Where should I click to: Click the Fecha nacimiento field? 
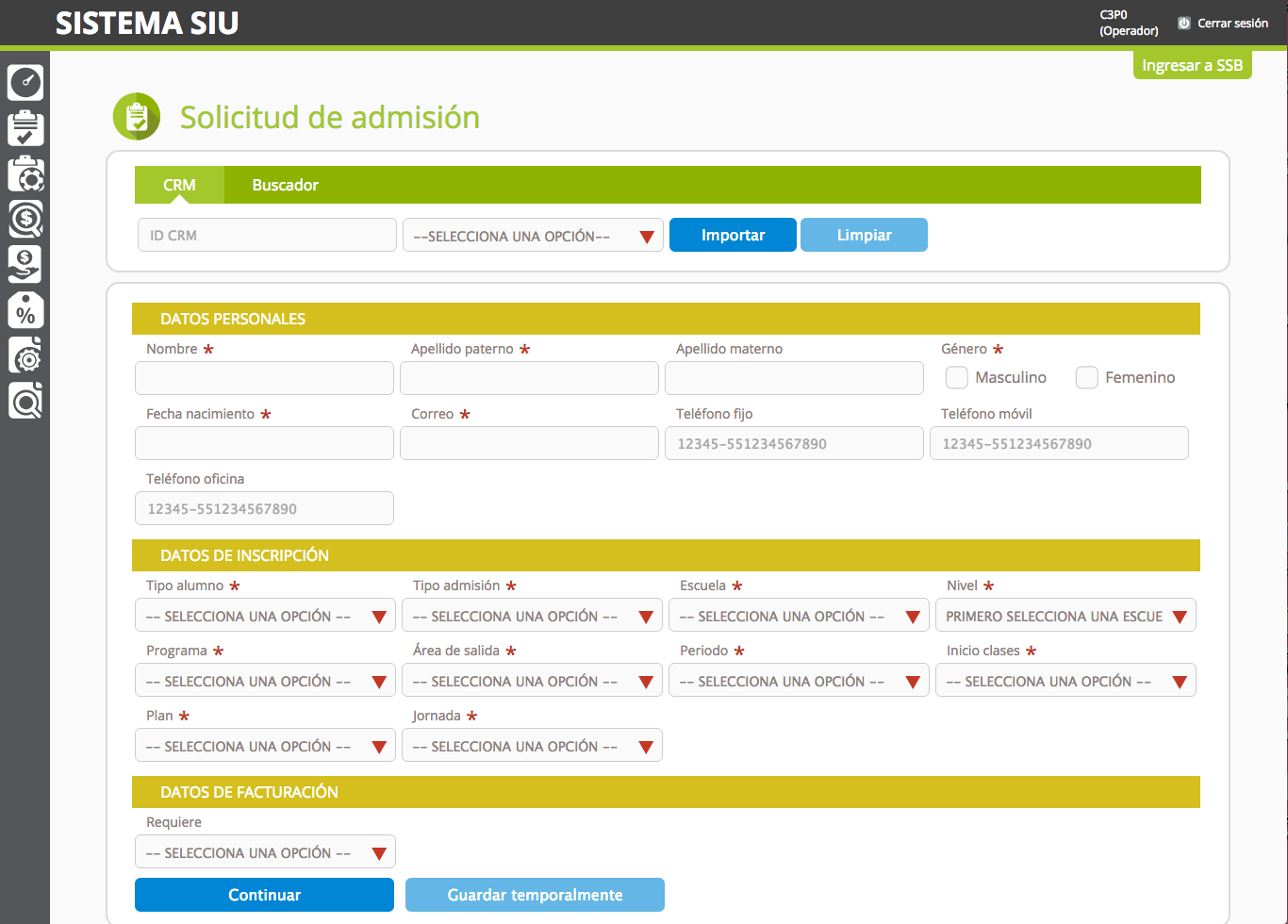point(264,443)
